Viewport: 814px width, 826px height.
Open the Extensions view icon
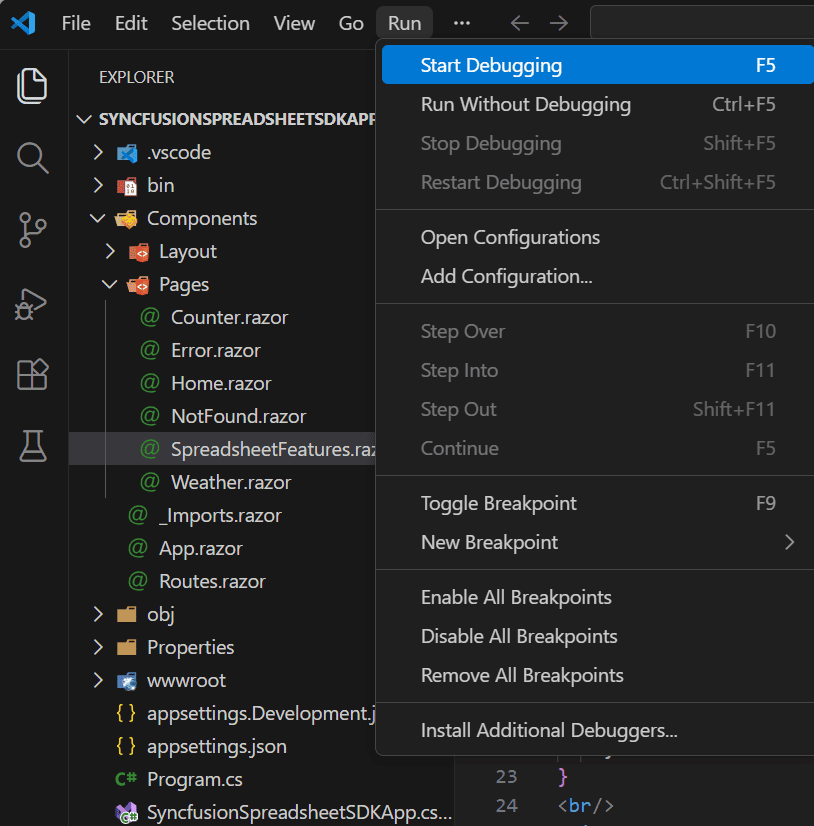point(33,375)
